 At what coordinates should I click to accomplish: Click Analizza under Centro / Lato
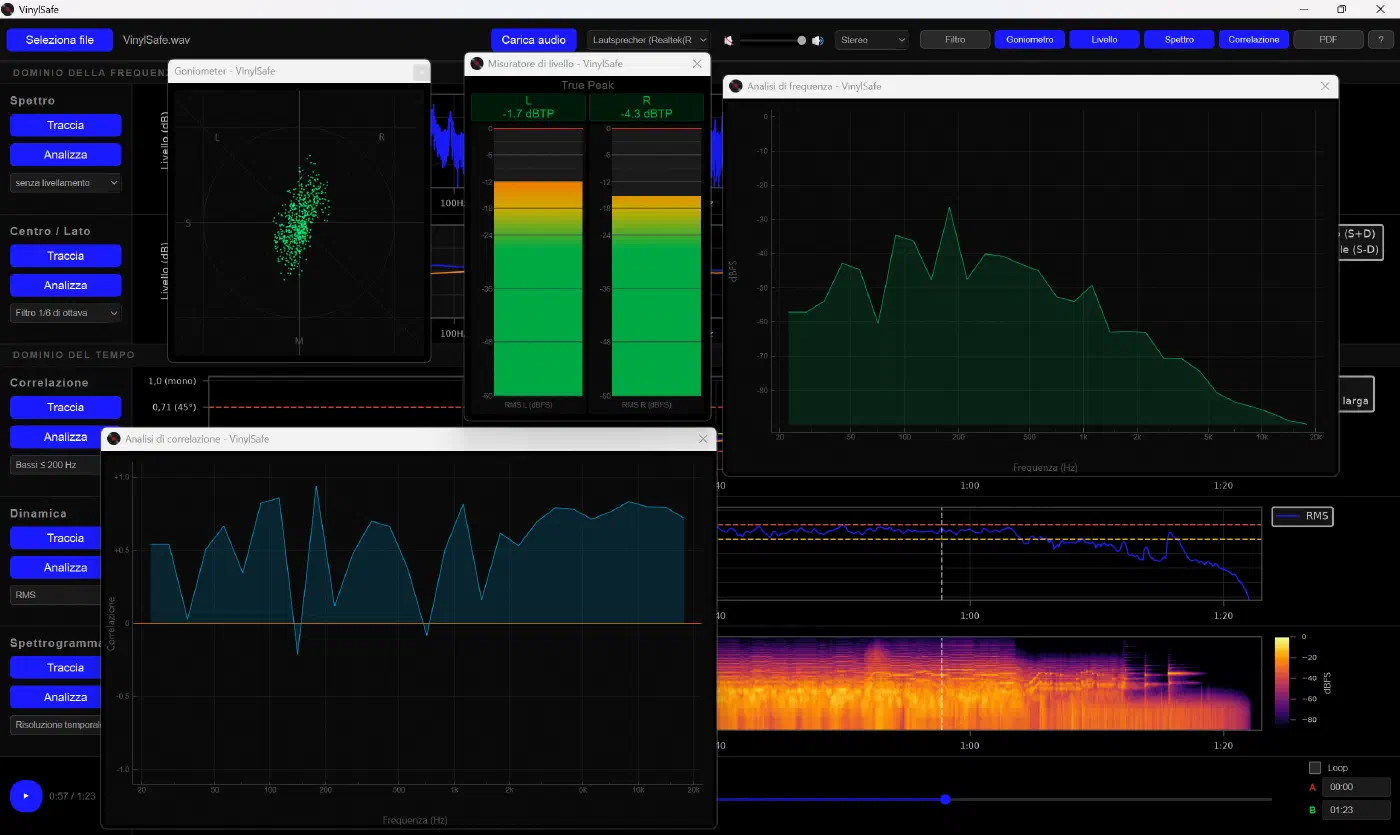click(65, 285)
